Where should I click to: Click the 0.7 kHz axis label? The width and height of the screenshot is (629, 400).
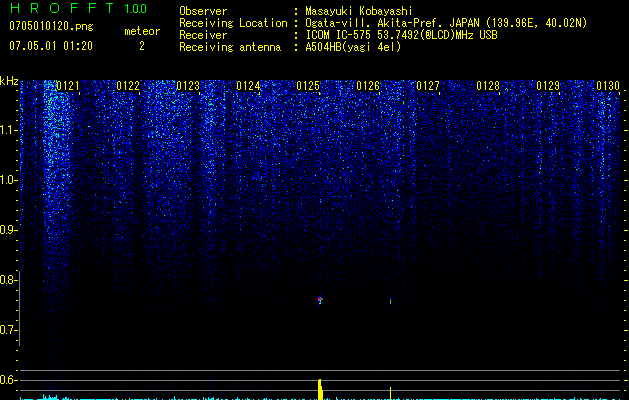[x=7, y=330]
